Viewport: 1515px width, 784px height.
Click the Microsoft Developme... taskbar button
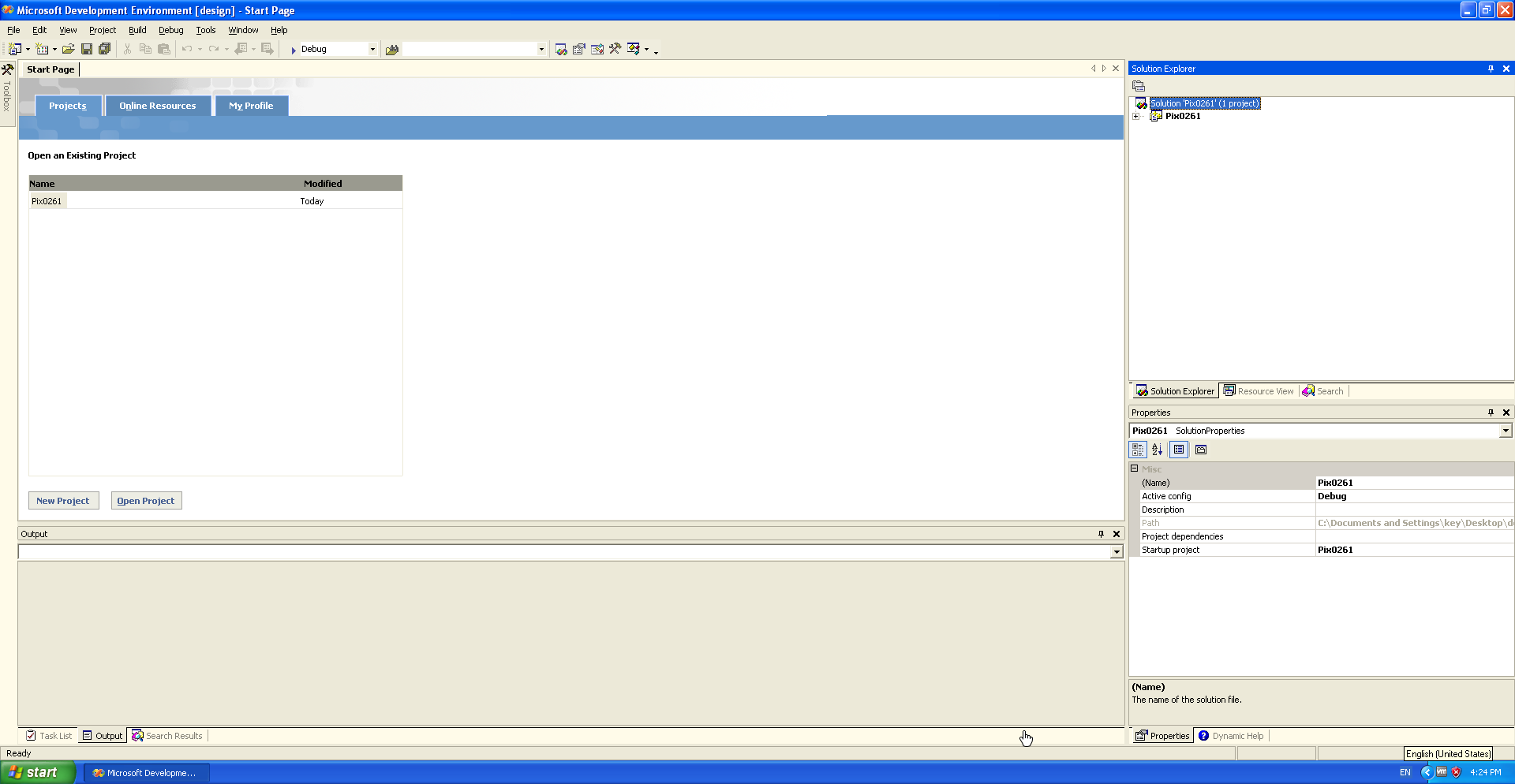coord(145,773)
